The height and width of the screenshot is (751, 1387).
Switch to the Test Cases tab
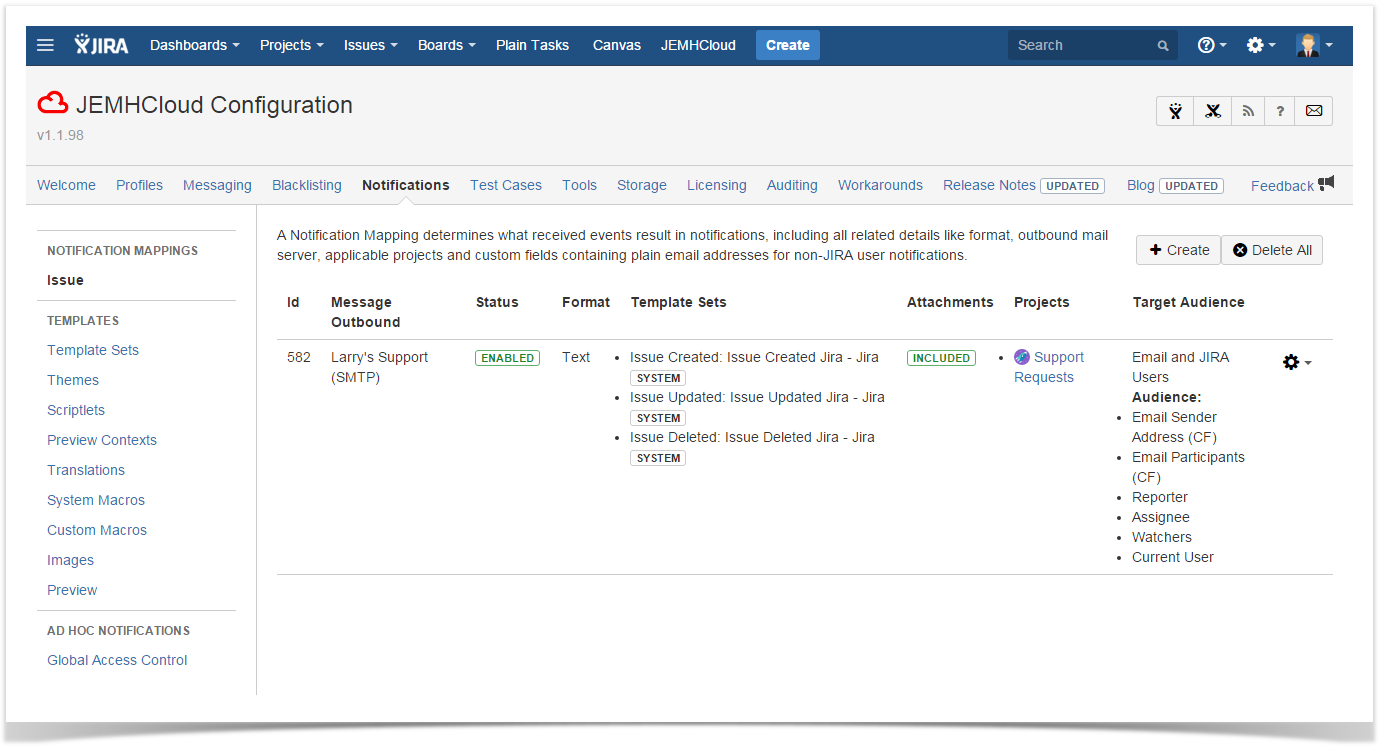[x=506, y=185]
